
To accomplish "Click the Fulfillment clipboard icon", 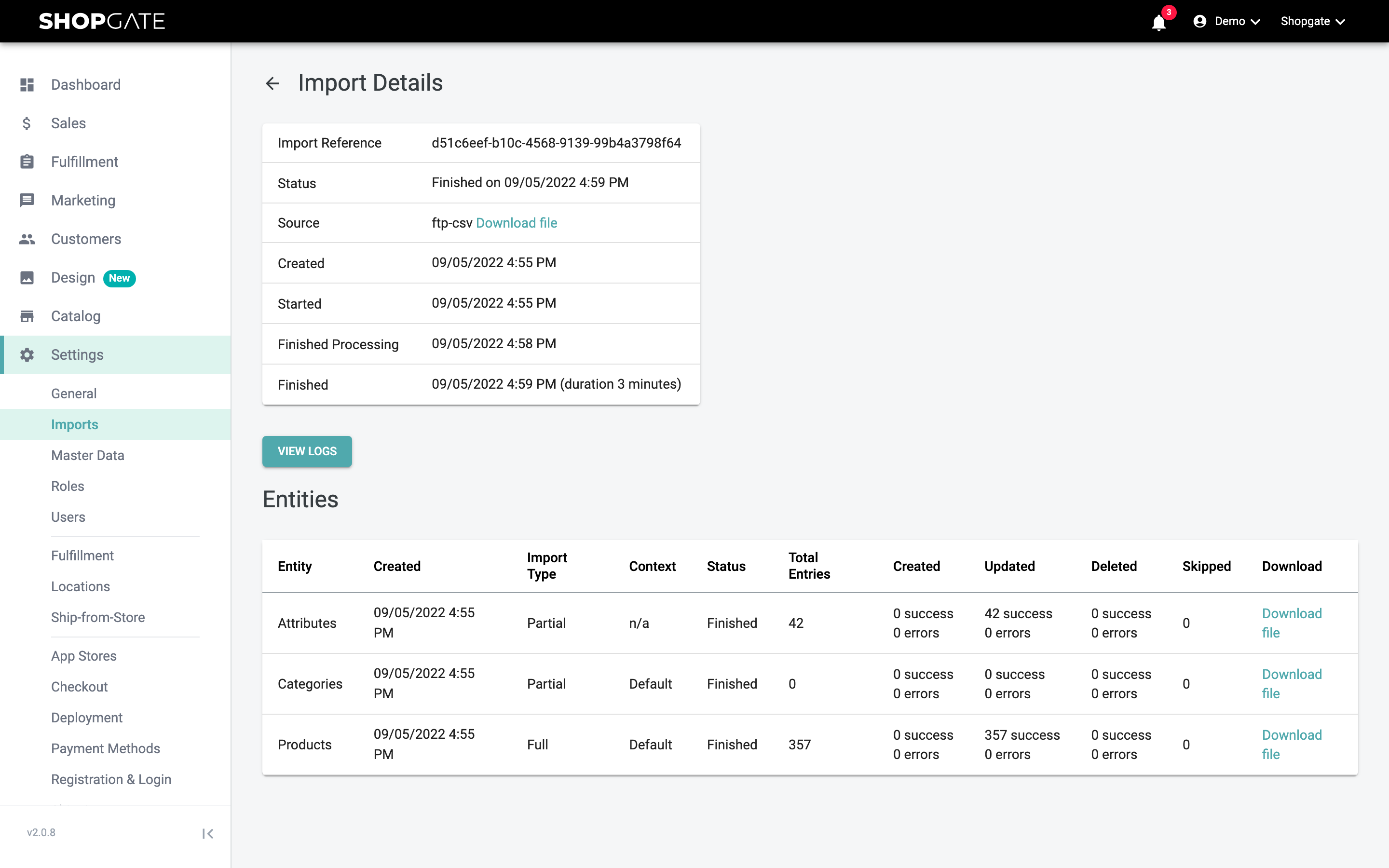I will (x=27, y=162).
